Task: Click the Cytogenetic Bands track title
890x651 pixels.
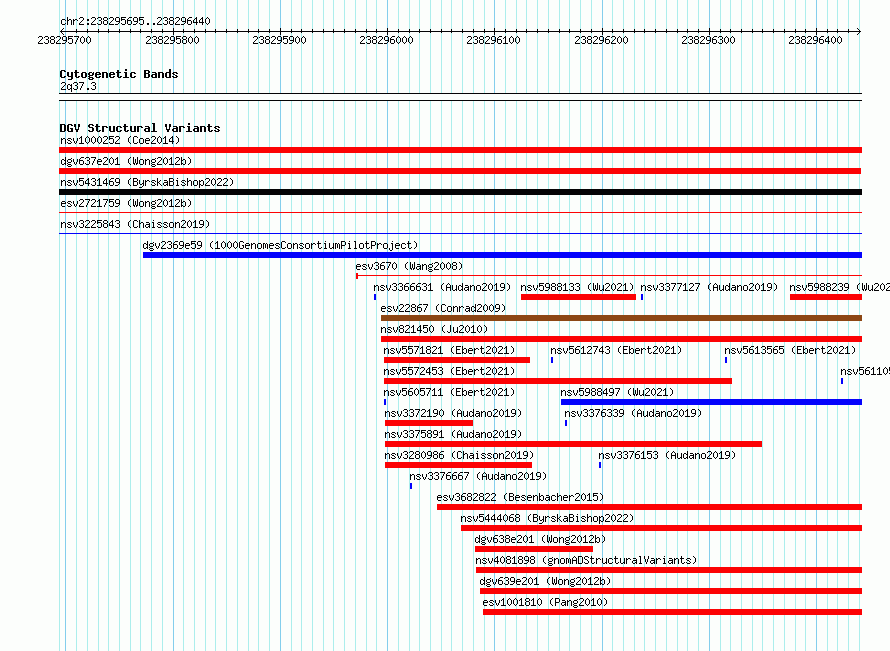Action: 119,74
